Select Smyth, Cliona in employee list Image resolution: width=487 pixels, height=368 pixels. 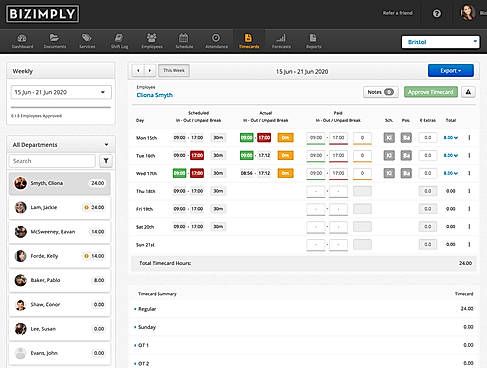60,183
